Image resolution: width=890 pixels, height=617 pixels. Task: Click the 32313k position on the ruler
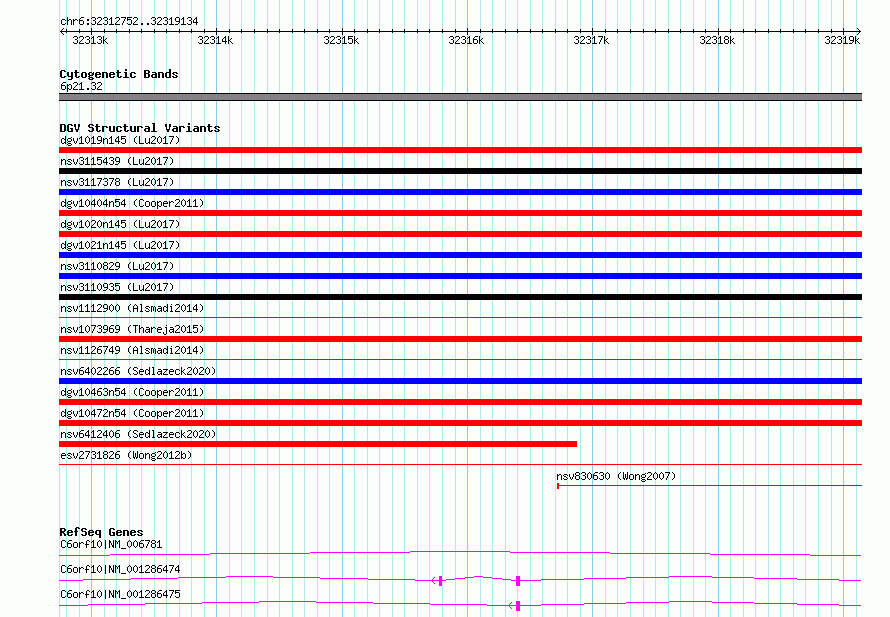tap(90, 40)
